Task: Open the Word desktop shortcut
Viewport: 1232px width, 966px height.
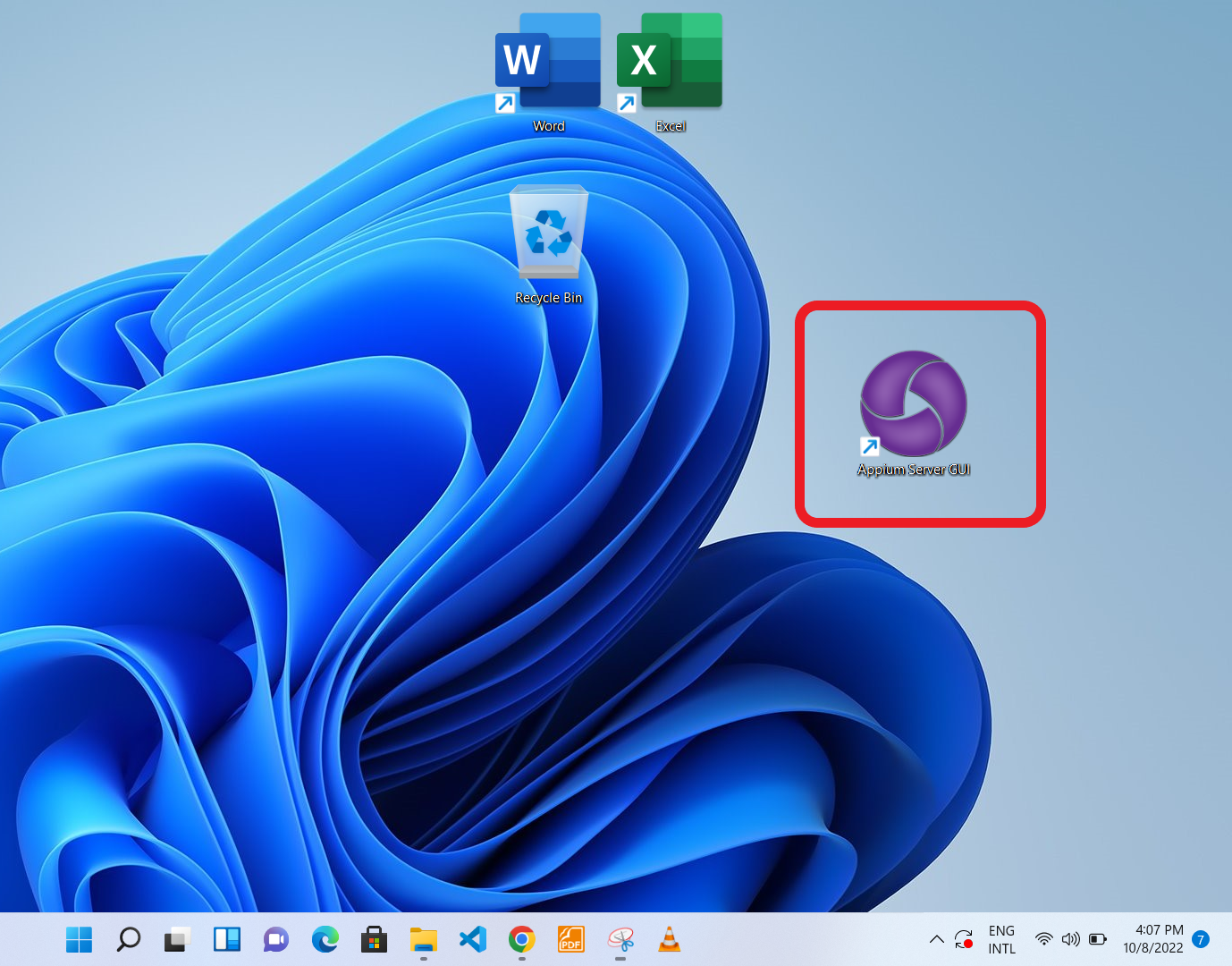Action: point(548,72)
